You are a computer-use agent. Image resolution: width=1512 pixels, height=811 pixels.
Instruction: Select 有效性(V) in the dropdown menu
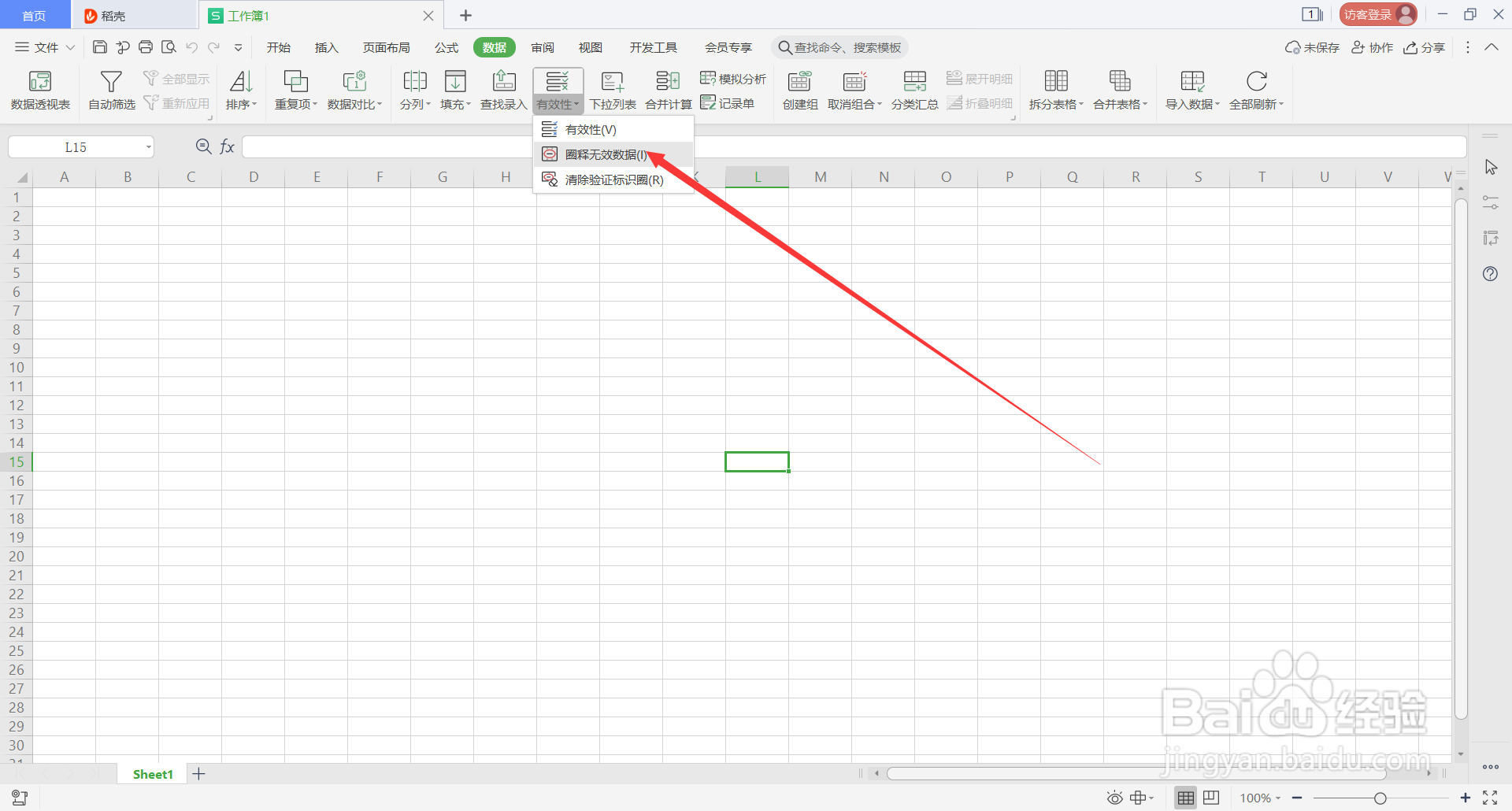click(613, 129)
